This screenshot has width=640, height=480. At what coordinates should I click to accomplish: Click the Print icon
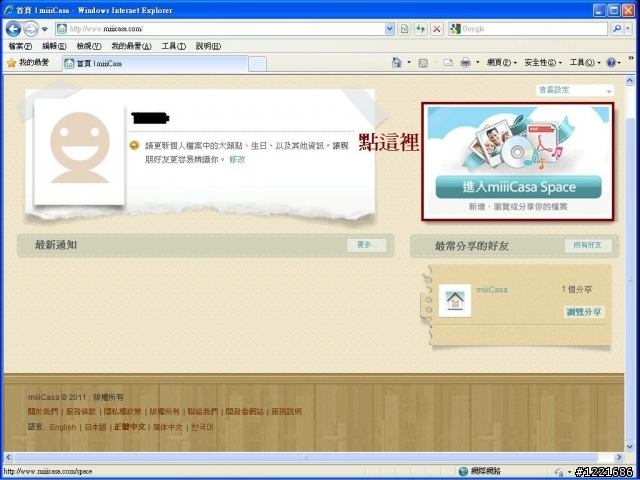coord(466,62)
